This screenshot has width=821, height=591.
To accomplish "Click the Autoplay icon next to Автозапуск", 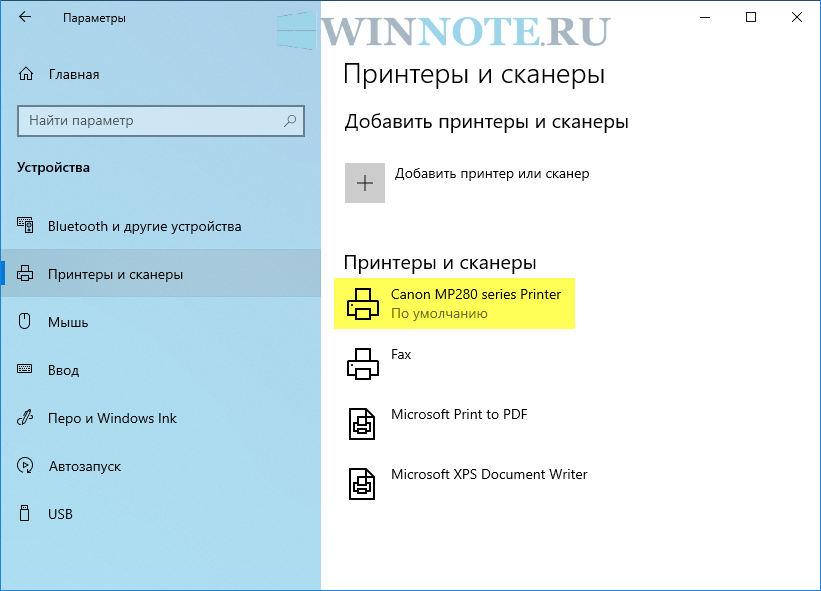I will click(26, 466).
